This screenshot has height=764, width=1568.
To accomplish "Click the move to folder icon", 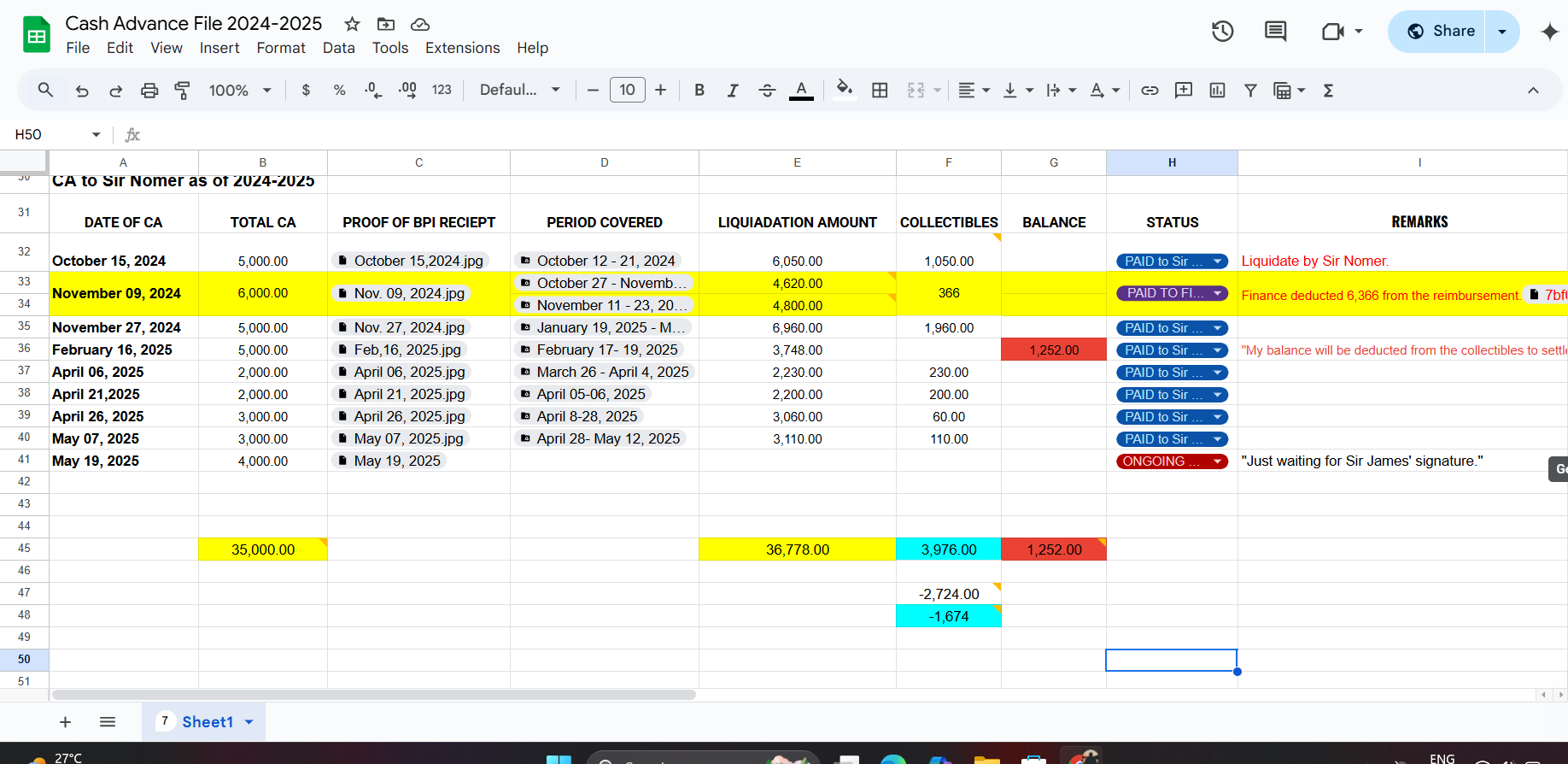I will 386,24.
